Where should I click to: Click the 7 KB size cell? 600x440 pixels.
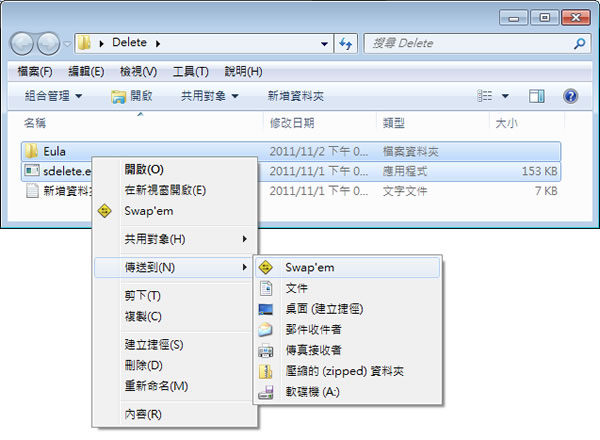(x=546, y=191)
